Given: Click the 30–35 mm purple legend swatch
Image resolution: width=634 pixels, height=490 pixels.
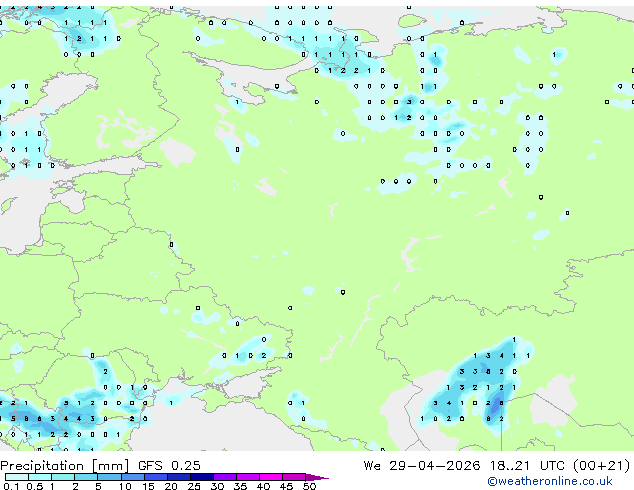Looking at the screenshot, I should [x=225, y=477].
